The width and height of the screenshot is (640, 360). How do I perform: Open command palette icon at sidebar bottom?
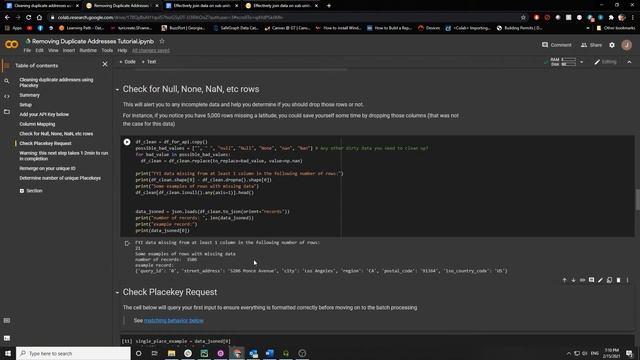7,321
